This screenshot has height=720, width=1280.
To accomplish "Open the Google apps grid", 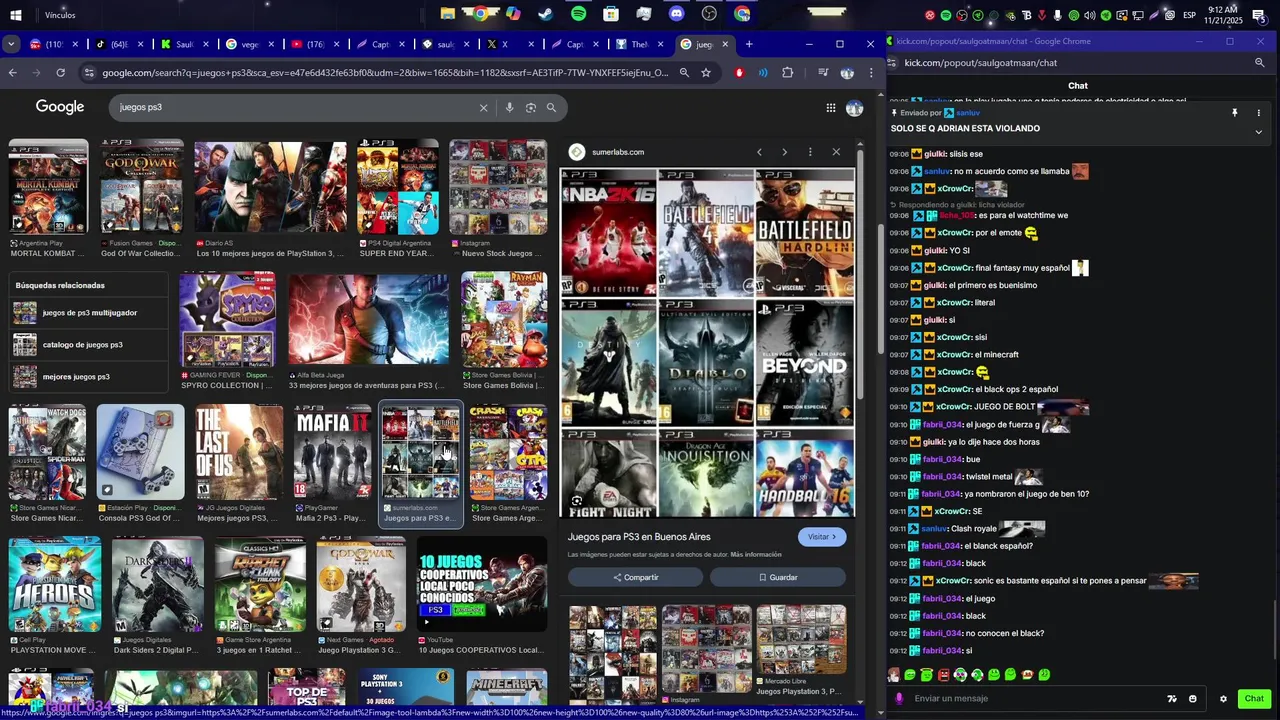I will (x=831, y=108).
